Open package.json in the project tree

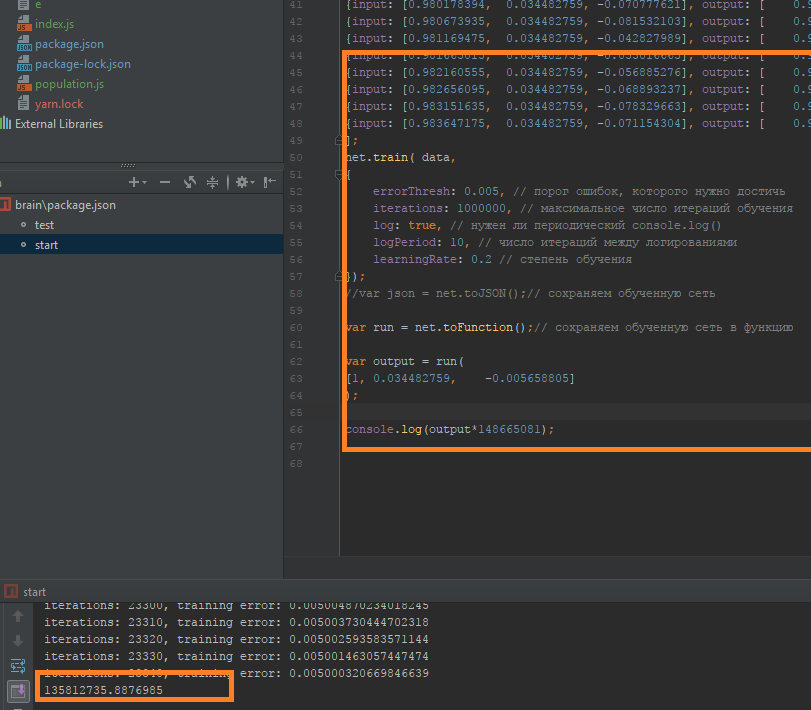click(69, 44)
